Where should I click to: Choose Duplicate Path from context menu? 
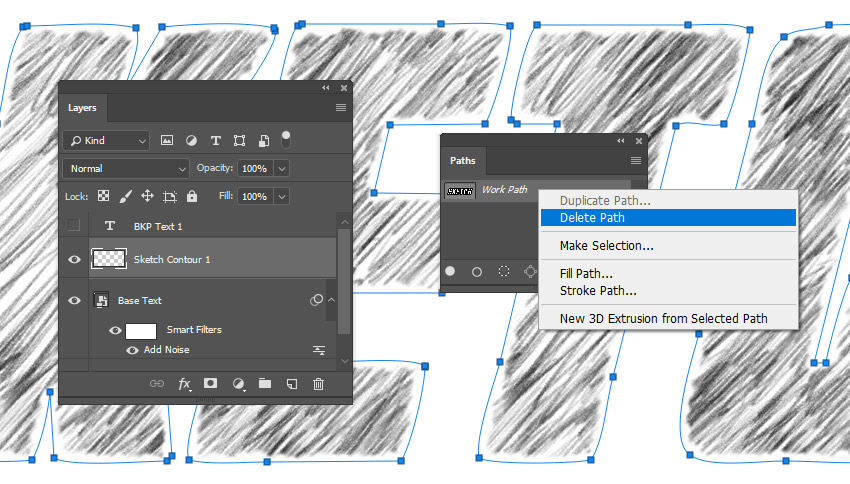(x=668, y=201)
